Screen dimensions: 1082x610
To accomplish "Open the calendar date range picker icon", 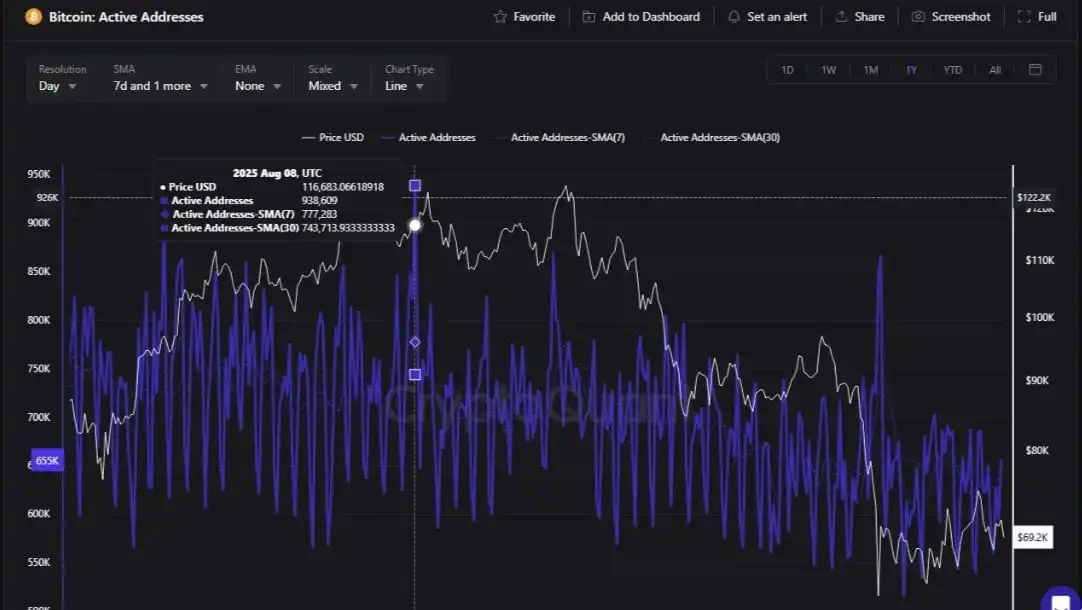I will [x=1035, y=69].
